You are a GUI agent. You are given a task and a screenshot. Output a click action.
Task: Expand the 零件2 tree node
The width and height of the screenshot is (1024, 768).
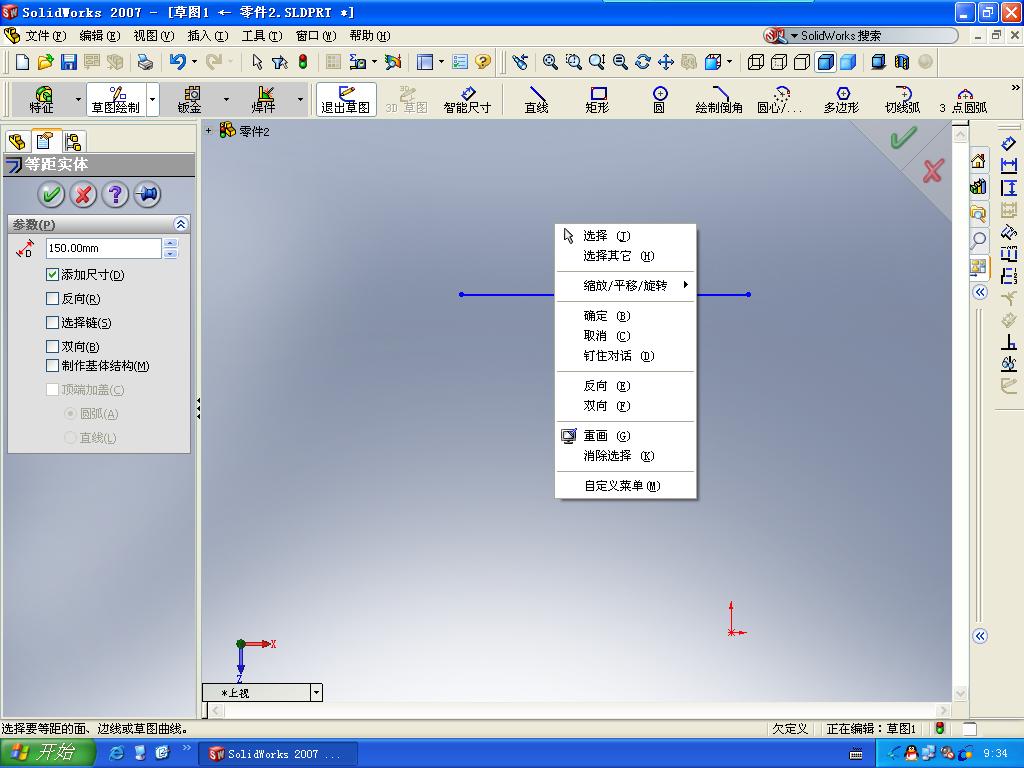point(208,131)
